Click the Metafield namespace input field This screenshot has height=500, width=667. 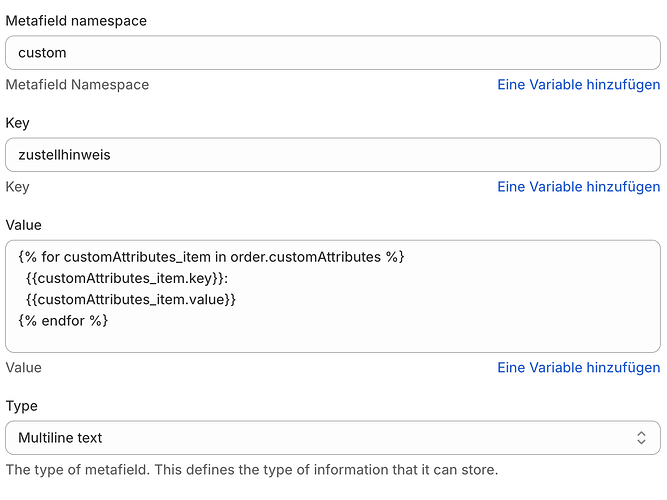point(332,53)
